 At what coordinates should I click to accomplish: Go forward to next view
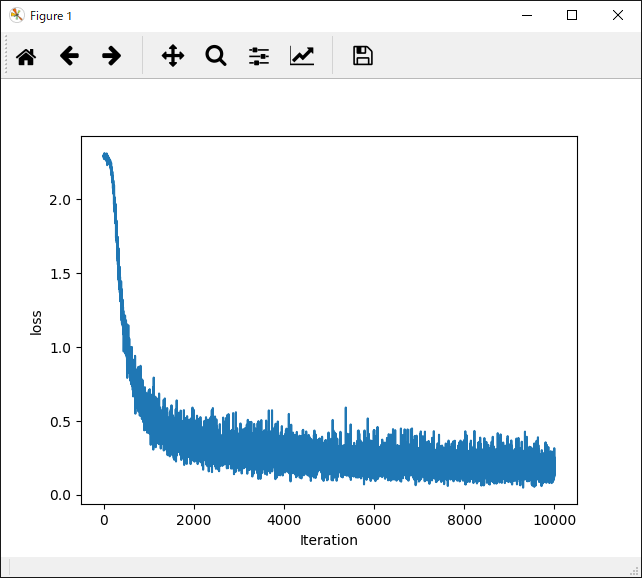click(x=112, y=56)
